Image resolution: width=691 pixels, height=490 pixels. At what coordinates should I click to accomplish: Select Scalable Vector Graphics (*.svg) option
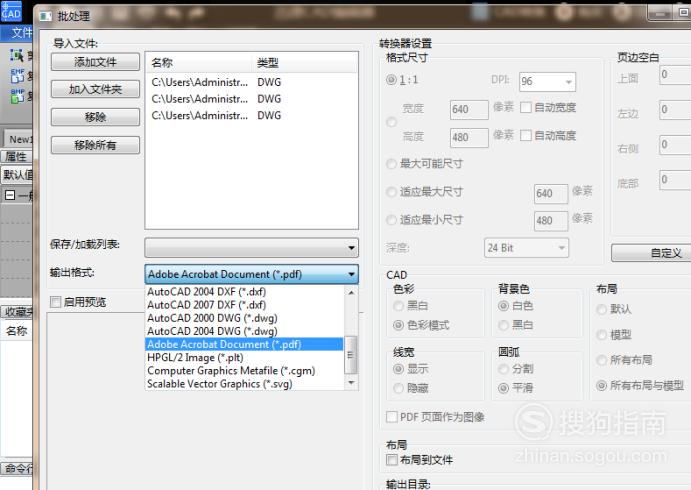[x=244, y=384]
